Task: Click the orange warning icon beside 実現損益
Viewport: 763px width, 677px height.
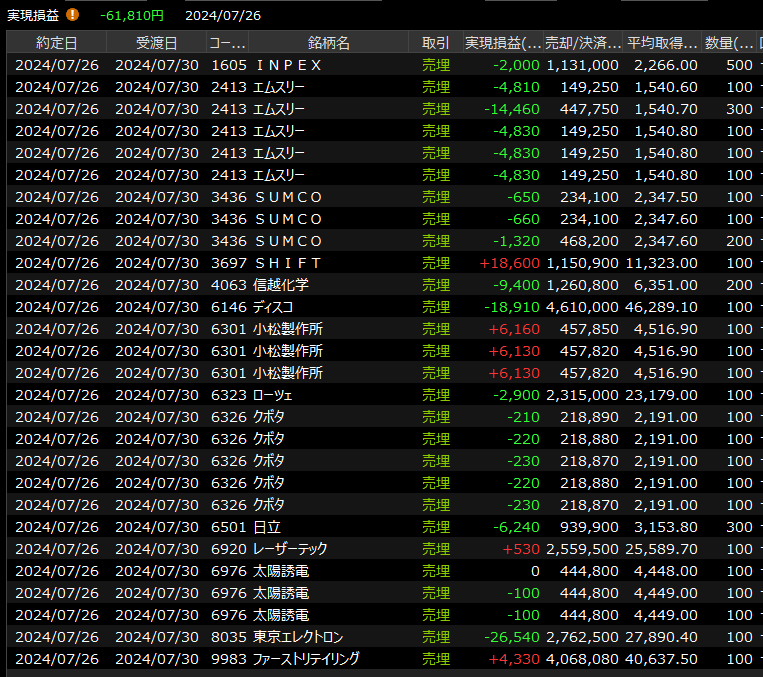Action: pyautogui.click(x=72, y=15)
